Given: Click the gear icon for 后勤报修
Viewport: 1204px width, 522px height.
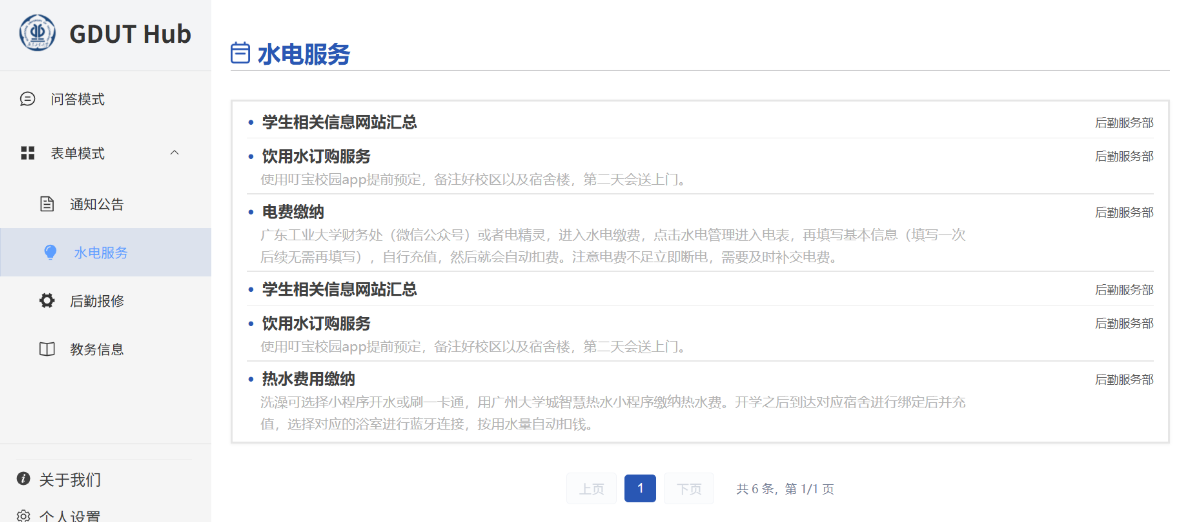Looking at the screenshot, I should click(47, 301).
